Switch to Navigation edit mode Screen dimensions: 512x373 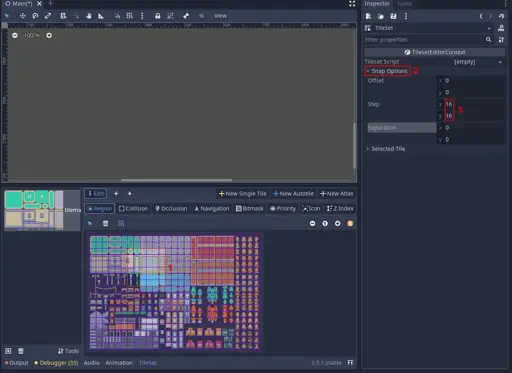(212, 208)
